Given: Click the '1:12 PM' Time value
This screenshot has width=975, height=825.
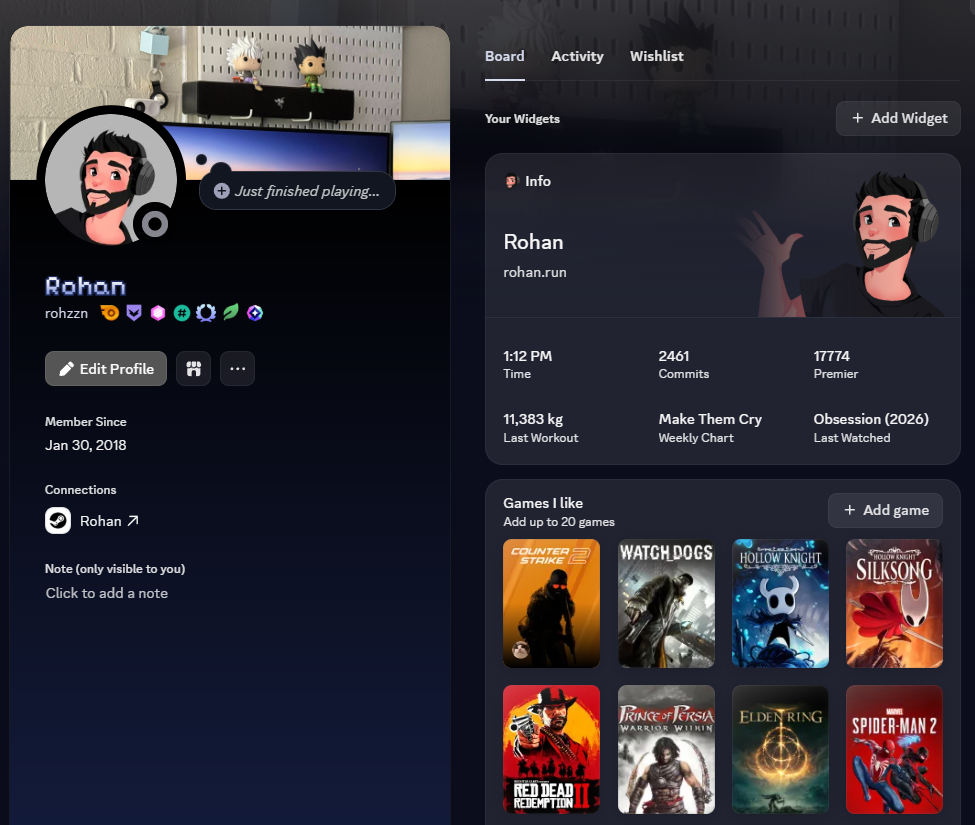Looking at the screenshot, I should pos(527,356).
